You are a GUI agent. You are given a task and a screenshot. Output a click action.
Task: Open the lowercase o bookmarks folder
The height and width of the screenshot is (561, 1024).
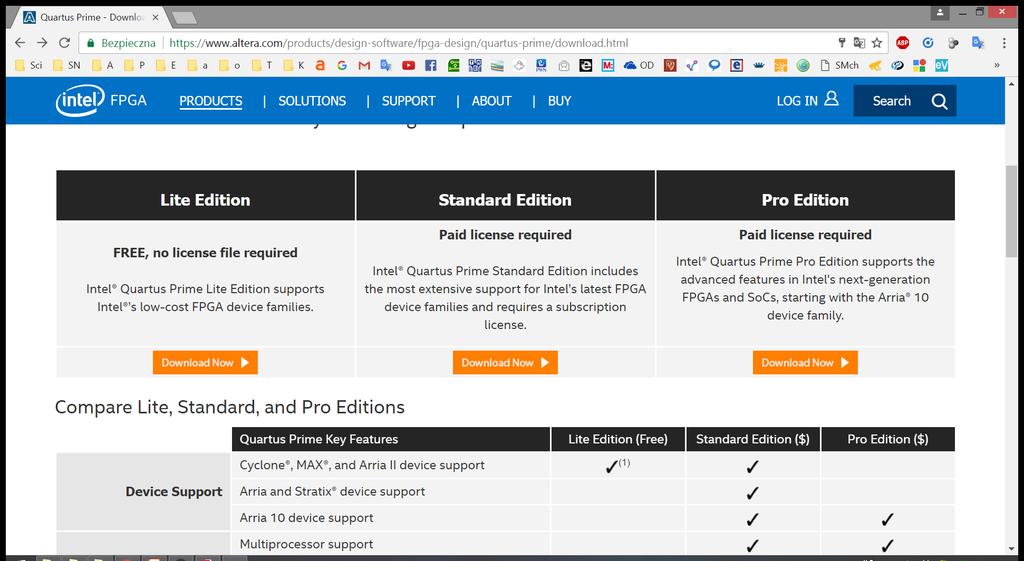tap(231, 65)
